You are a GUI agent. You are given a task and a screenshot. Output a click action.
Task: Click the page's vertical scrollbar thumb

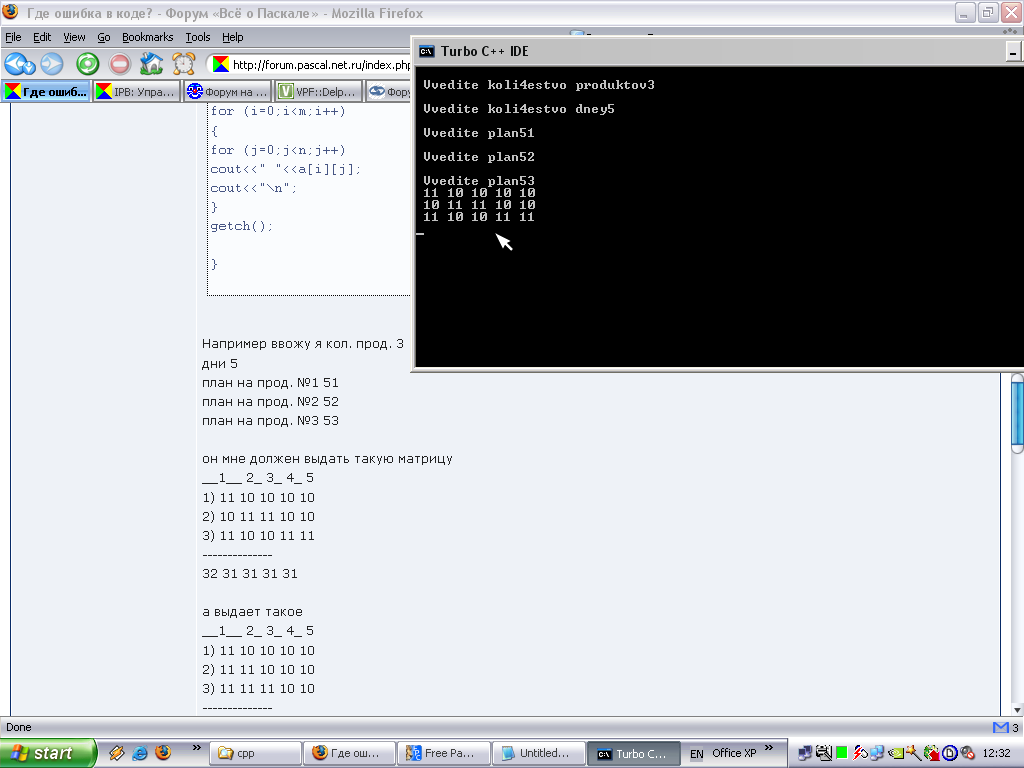click(x=1017, y=410)
